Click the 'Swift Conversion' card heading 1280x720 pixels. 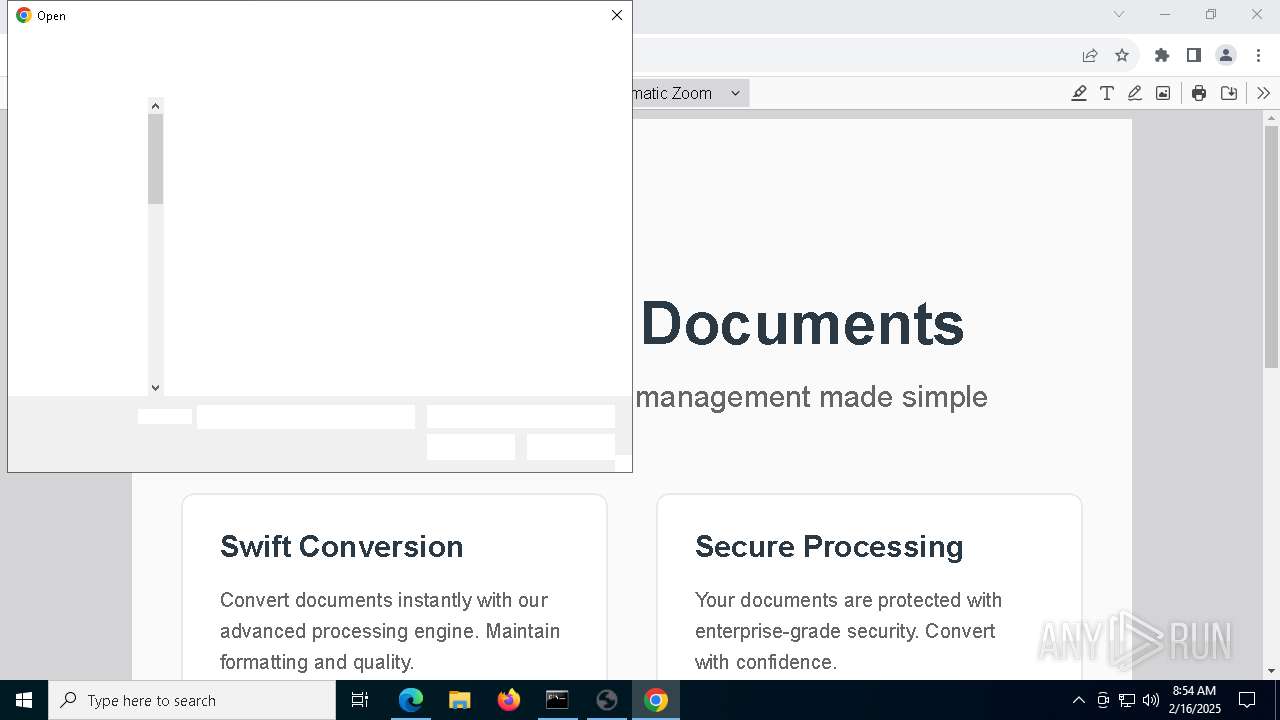coord(342,546)
